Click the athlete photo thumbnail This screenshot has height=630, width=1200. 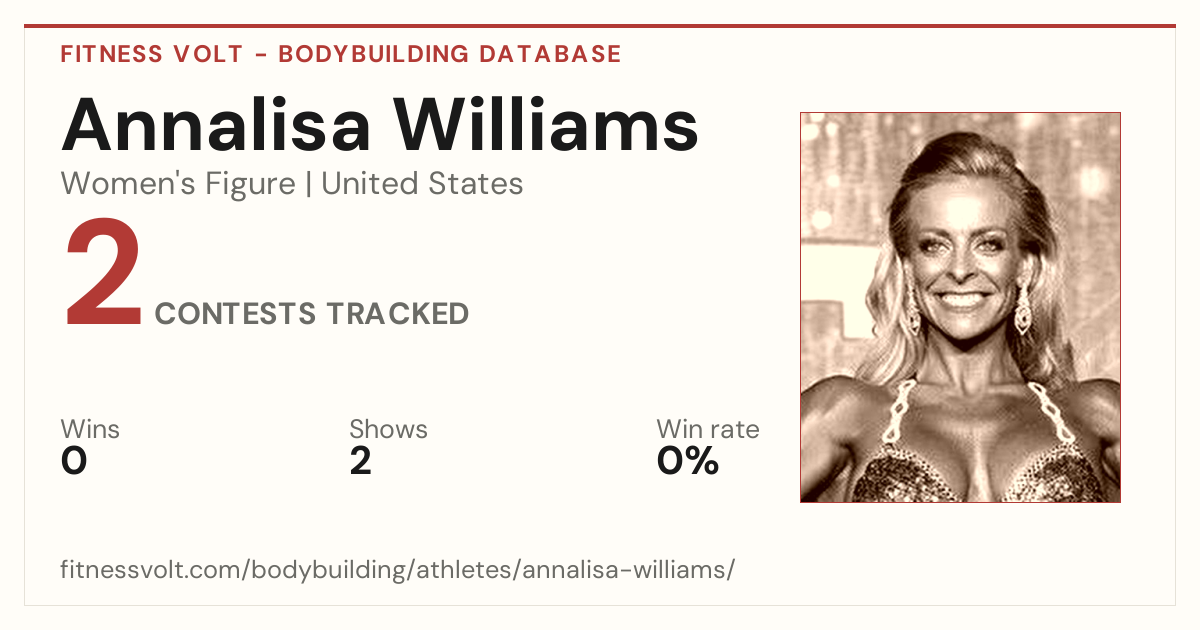pyautogui.click(x=960, y=307)
